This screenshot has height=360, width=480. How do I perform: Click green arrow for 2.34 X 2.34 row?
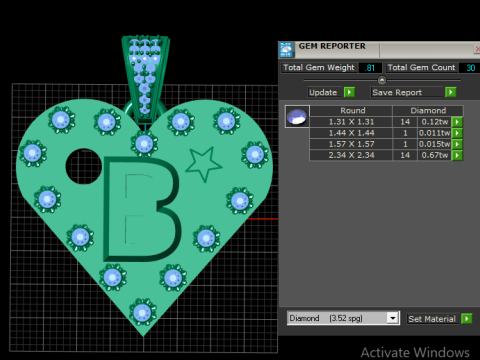457,155
